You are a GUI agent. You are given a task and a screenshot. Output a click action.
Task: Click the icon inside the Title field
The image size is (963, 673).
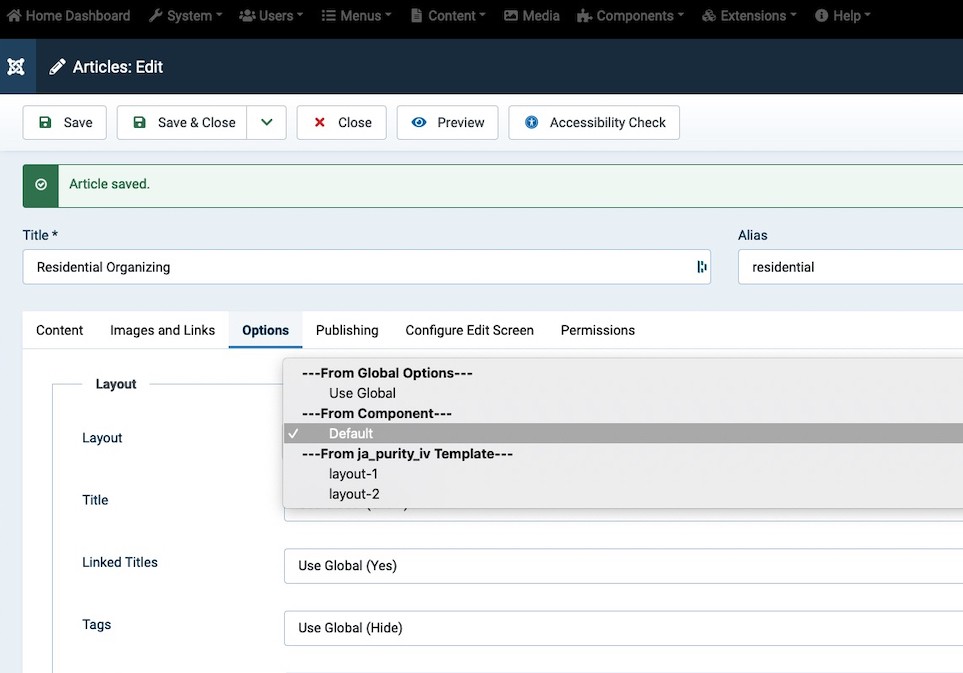pos(701,267)
